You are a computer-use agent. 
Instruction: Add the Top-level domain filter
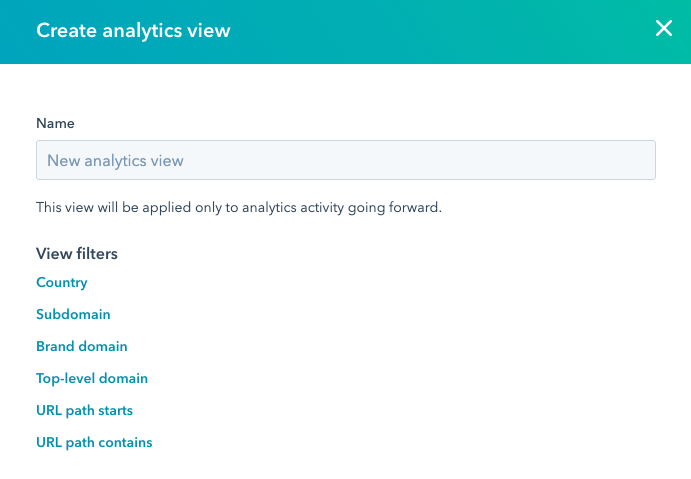click(x=92, y=379)
